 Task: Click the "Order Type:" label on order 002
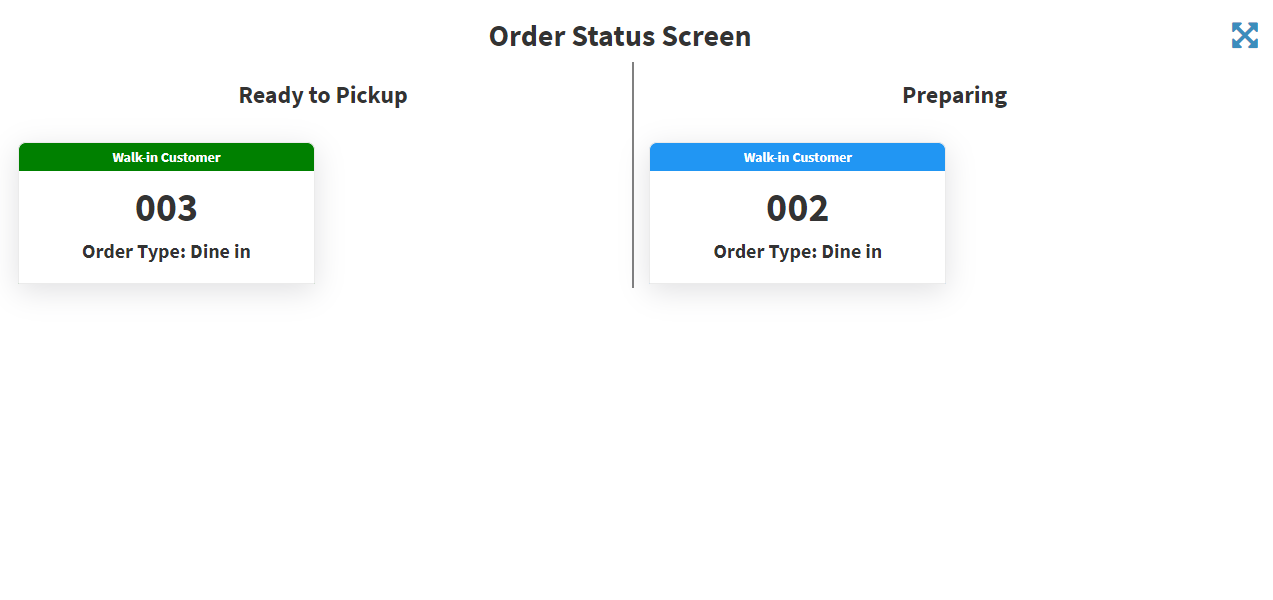click(765, 252)
